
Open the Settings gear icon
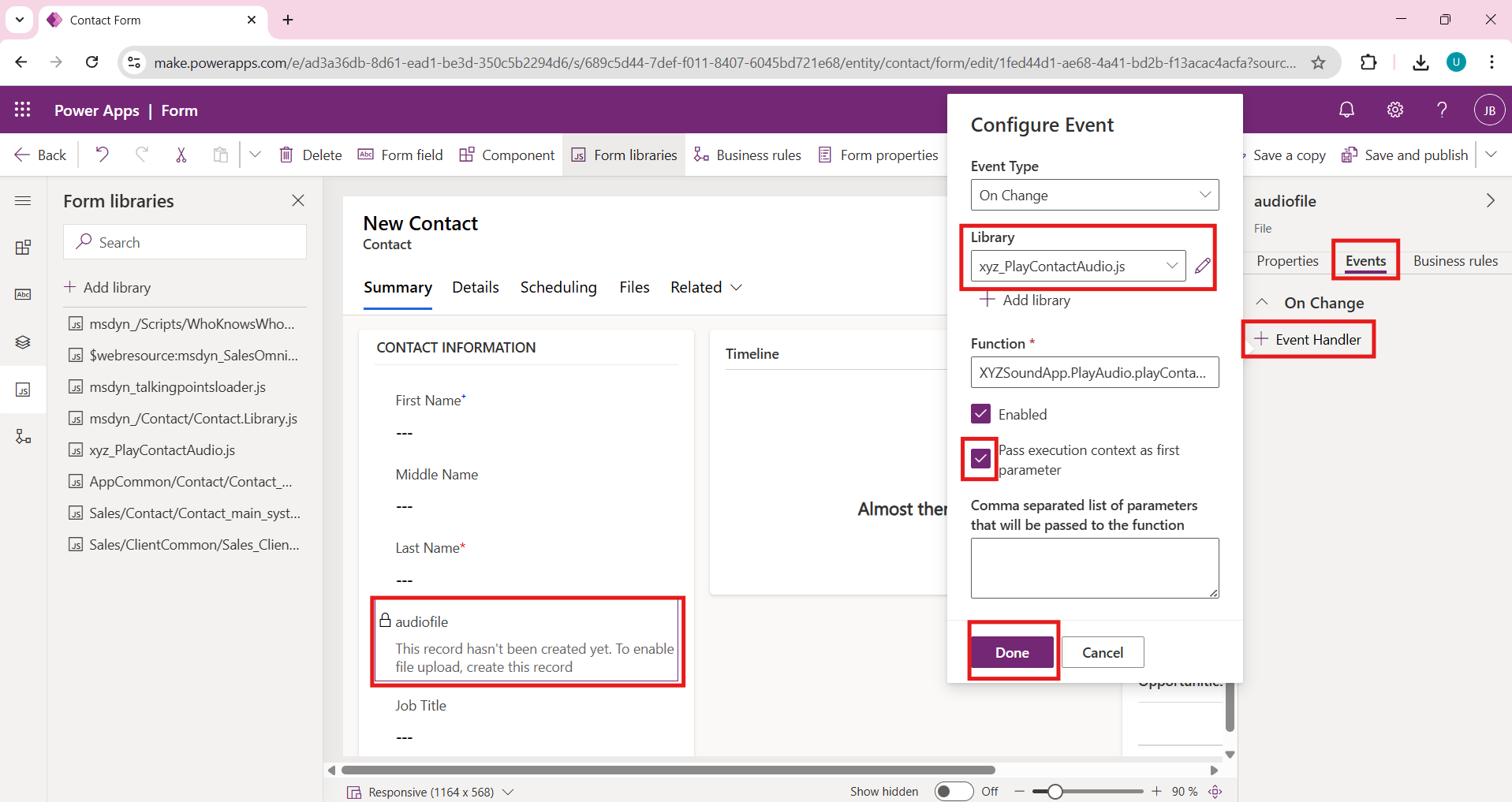tap(1394, 110)
